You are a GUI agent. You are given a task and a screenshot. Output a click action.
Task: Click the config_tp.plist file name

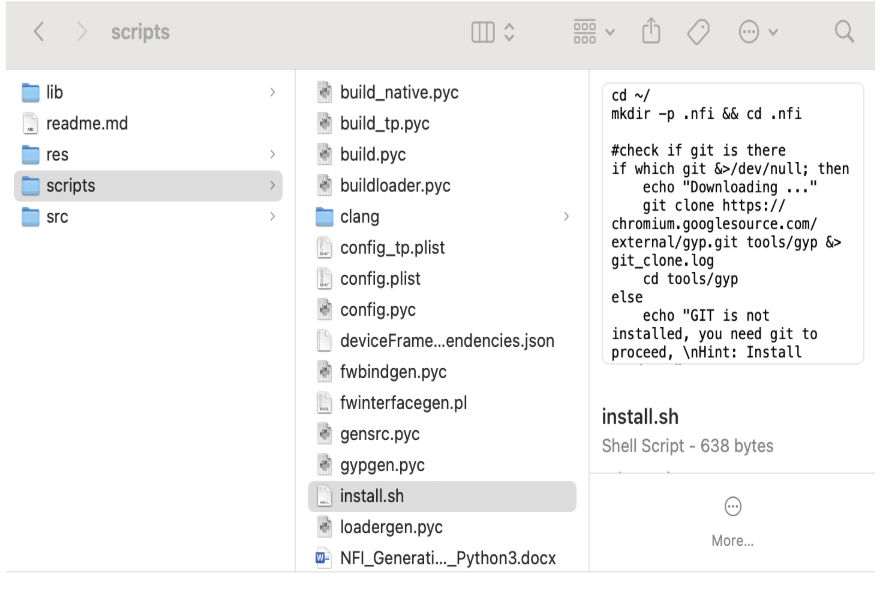(393, 248)
